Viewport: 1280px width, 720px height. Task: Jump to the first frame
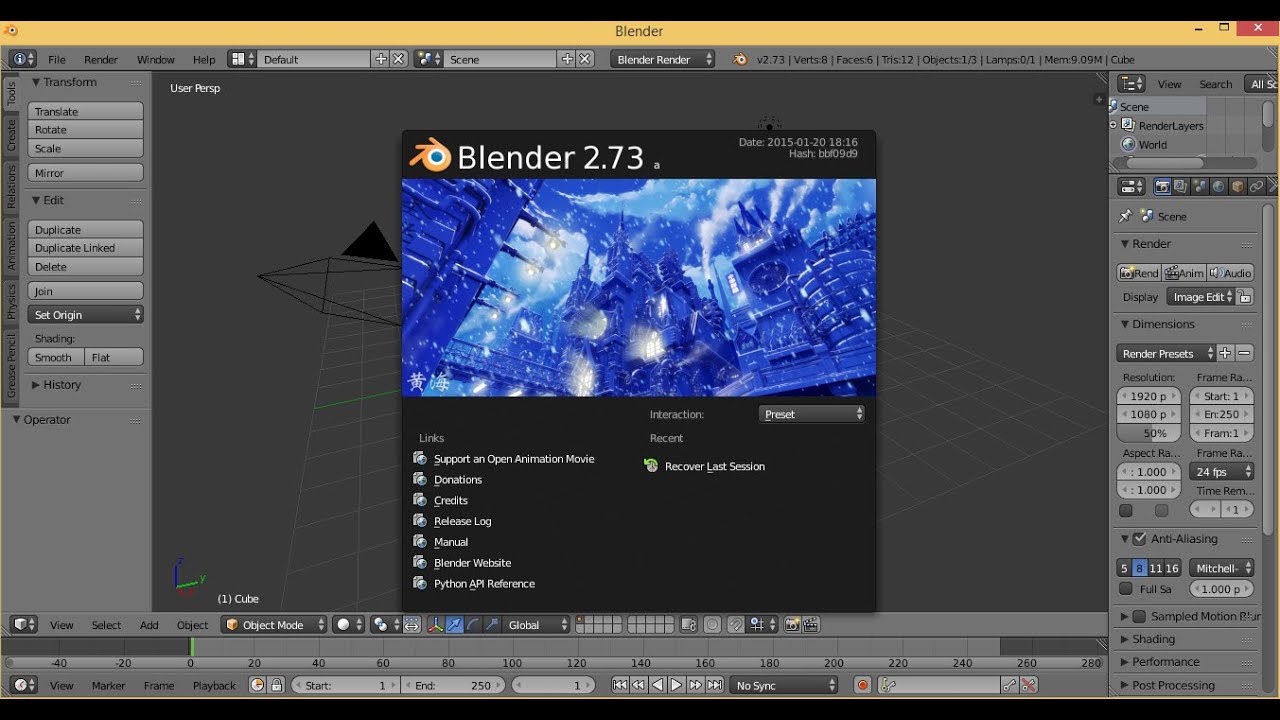click(x=620, y=685)
